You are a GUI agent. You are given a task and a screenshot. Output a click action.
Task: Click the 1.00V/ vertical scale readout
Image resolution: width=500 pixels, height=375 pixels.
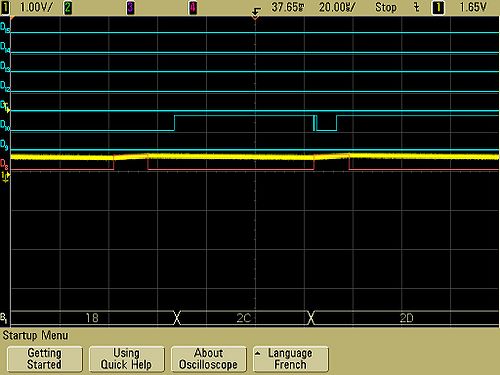(x=36, y=7)
